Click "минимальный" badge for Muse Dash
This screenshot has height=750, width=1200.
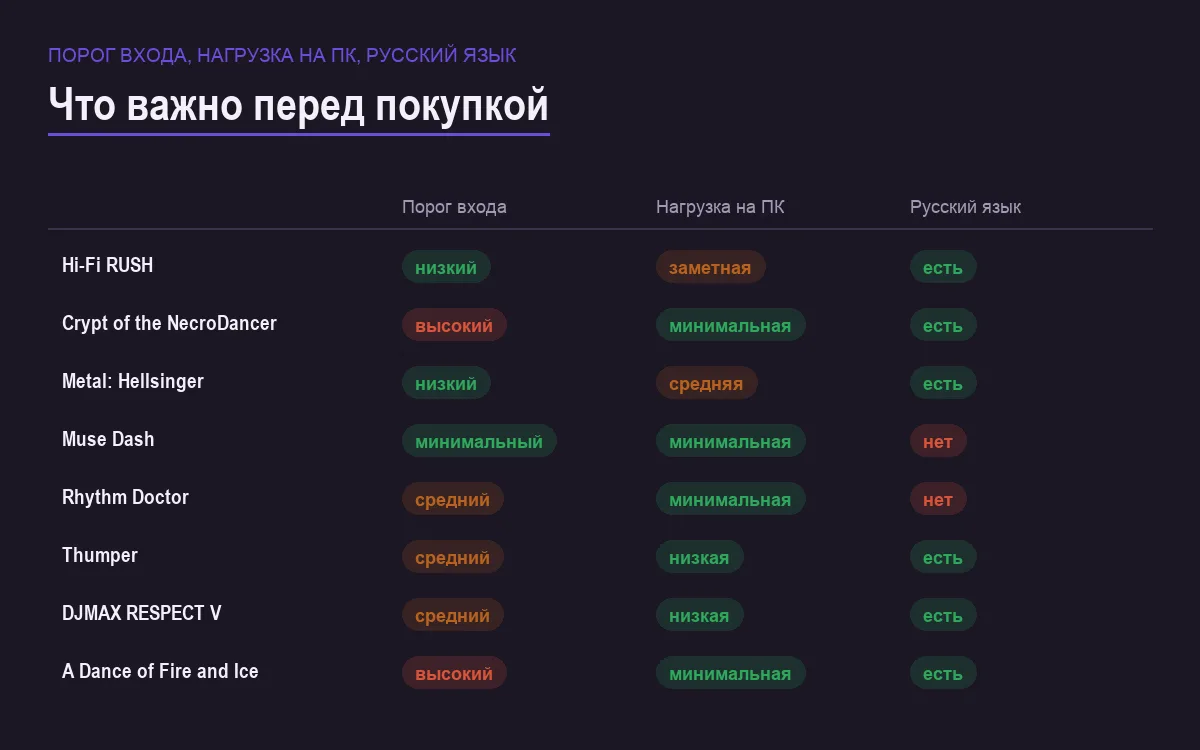479,441
